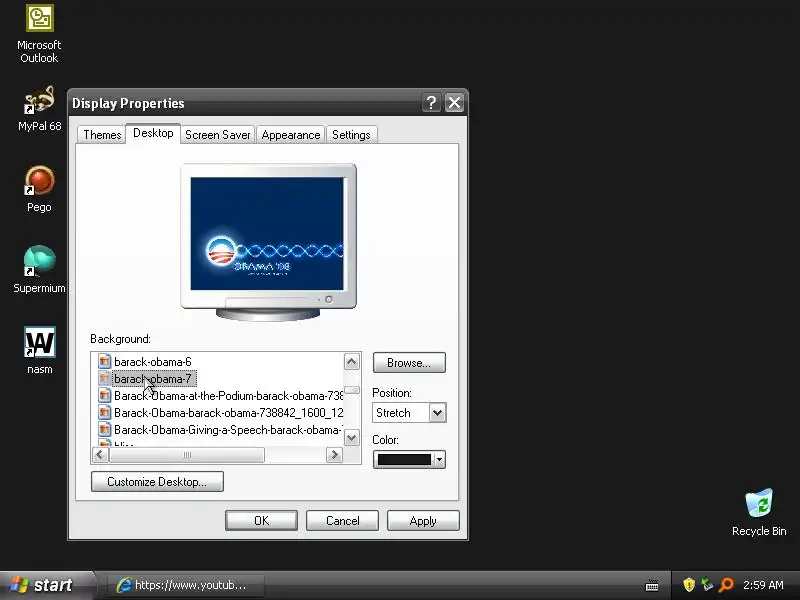
Task: Confirm with the OK button
Action: point(261,520)
